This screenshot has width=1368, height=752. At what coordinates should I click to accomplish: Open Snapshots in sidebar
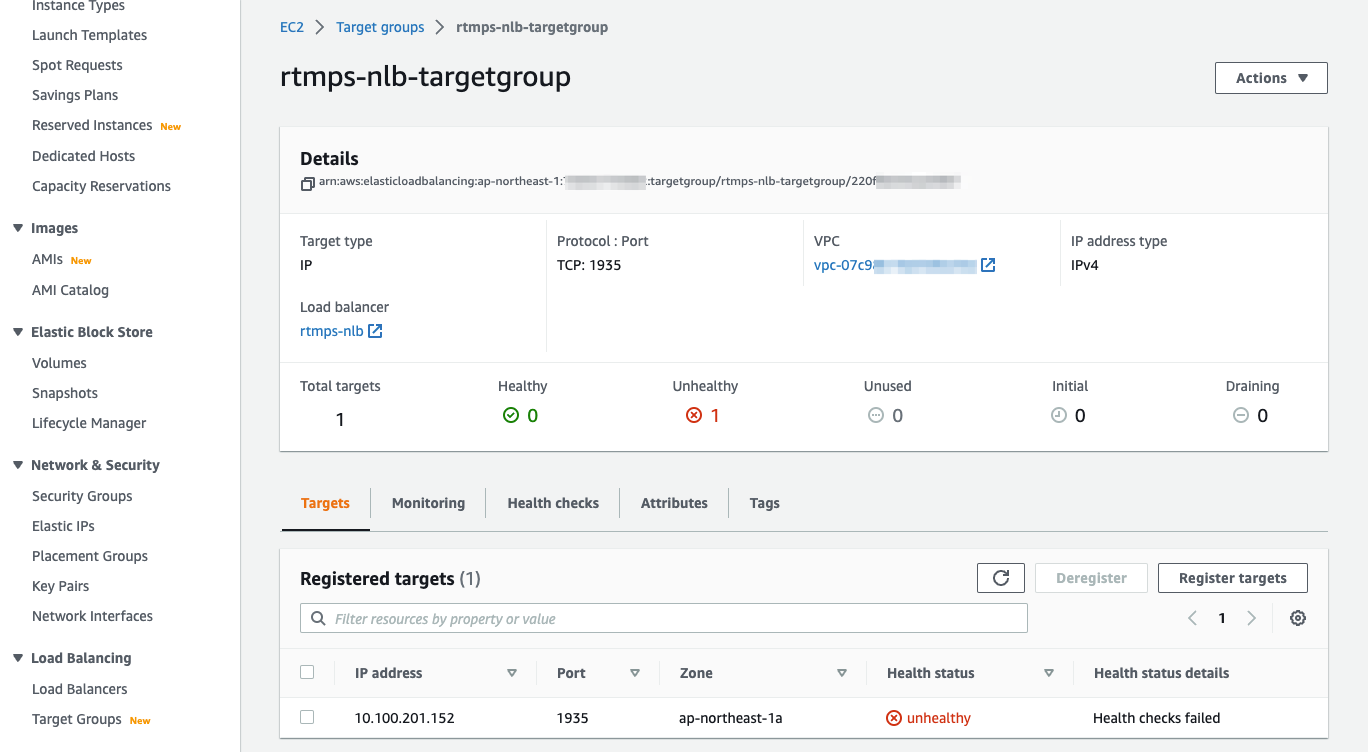click(65, 393)
